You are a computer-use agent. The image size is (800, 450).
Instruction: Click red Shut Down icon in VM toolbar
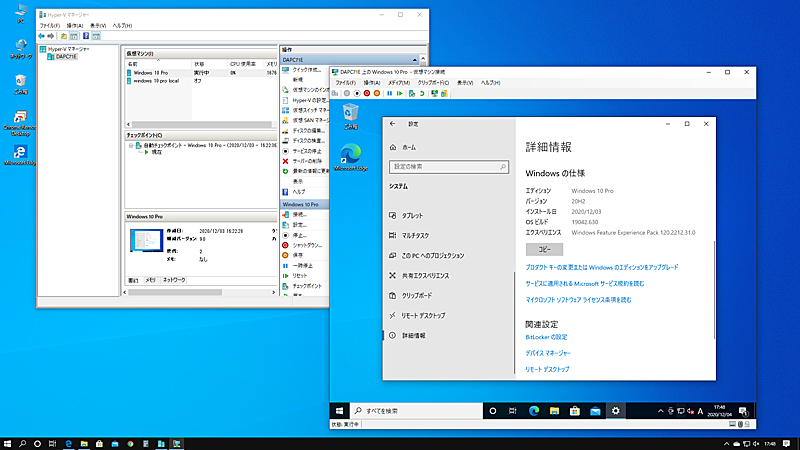tap(367, 93)
